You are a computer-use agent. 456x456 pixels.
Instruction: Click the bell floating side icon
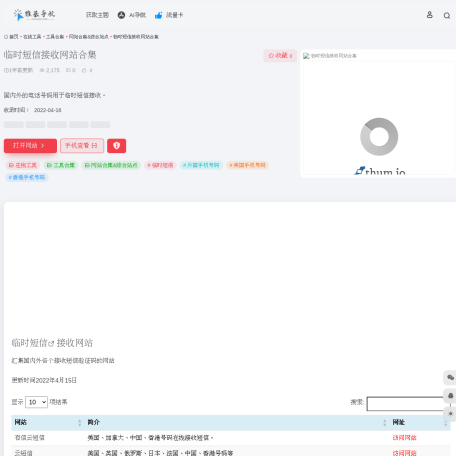tap(450, 396)
